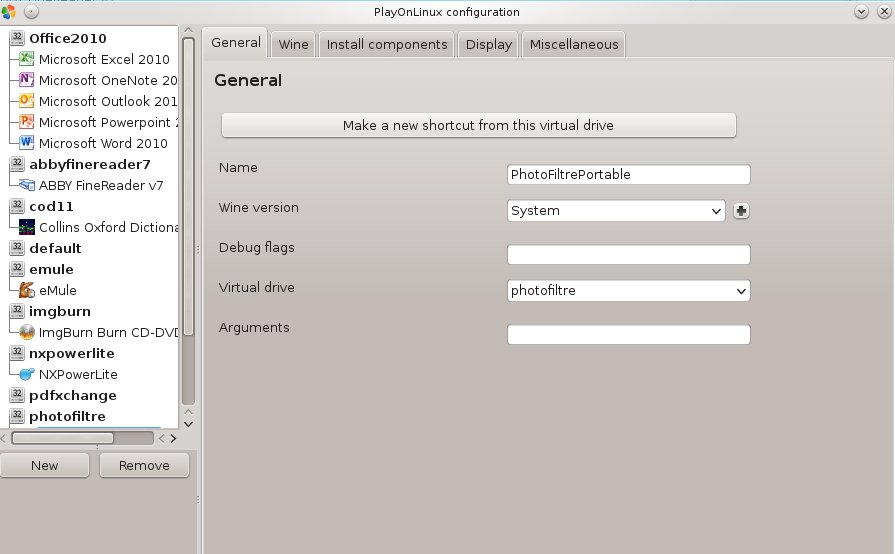This screenshot has height=554, width=895.
Task: Click Make a new shortcut from this virtual drive
Action: point(478,125)
